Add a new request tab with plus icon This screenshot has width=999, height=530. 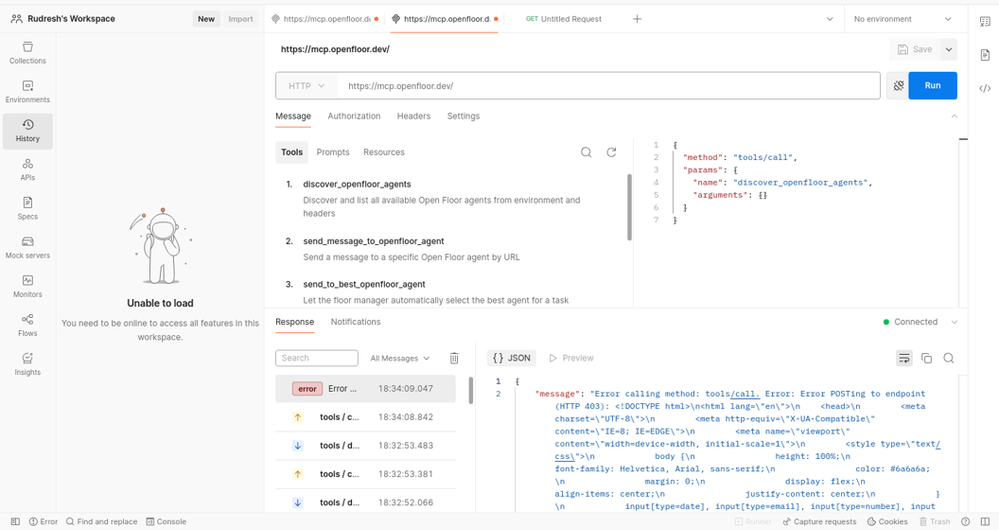(x=637, y=19)
